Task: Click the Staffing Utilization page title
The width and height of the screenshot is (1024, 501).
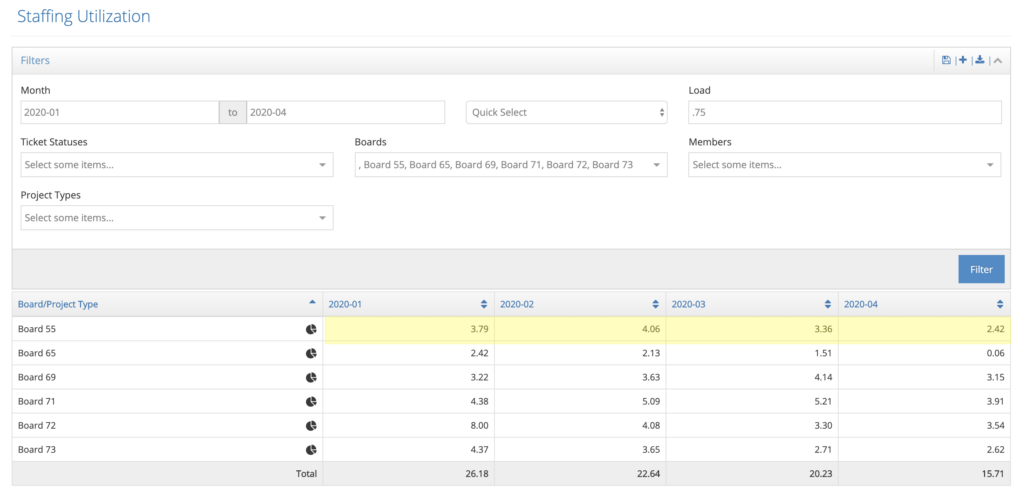Action: (x=84, y=16)
